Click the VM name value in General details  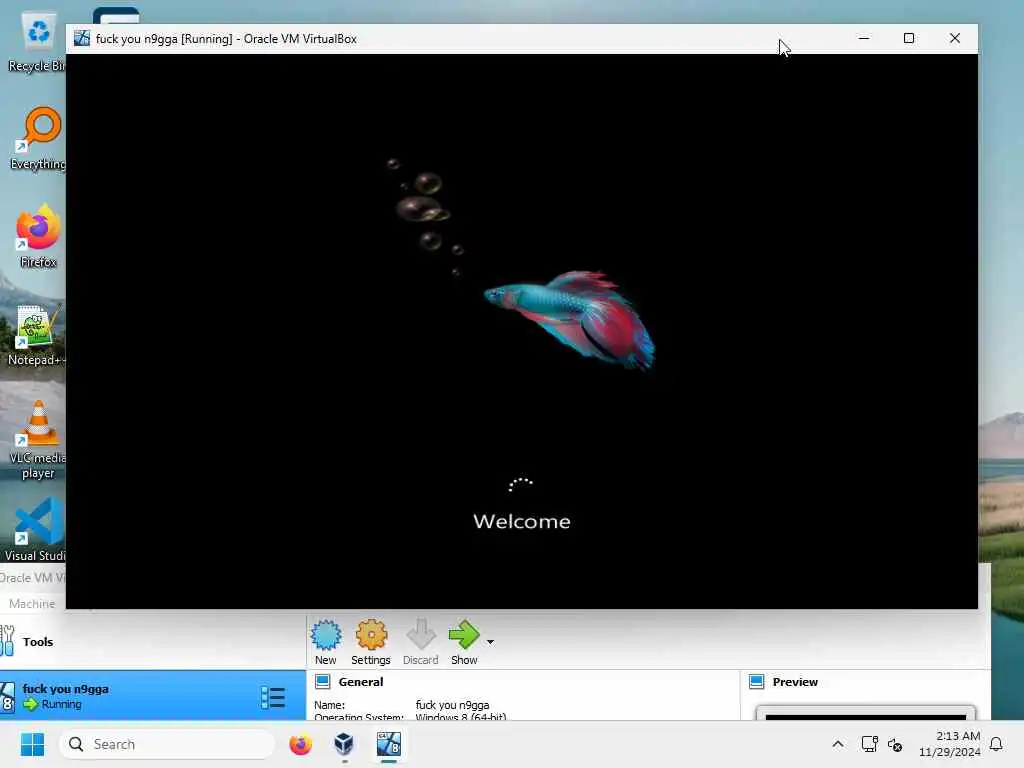click(x=452, y=705)
